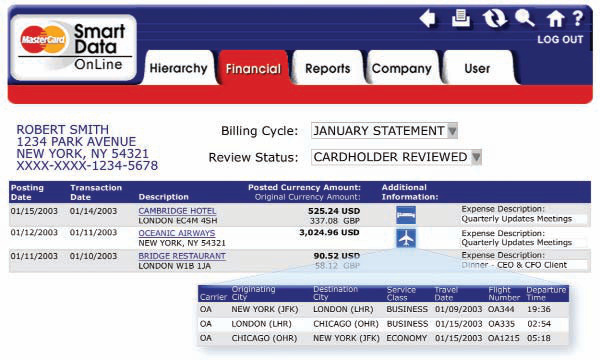600x360 pixels.
Task: Click ECONOMY service class
Action: tap(406, 338)
